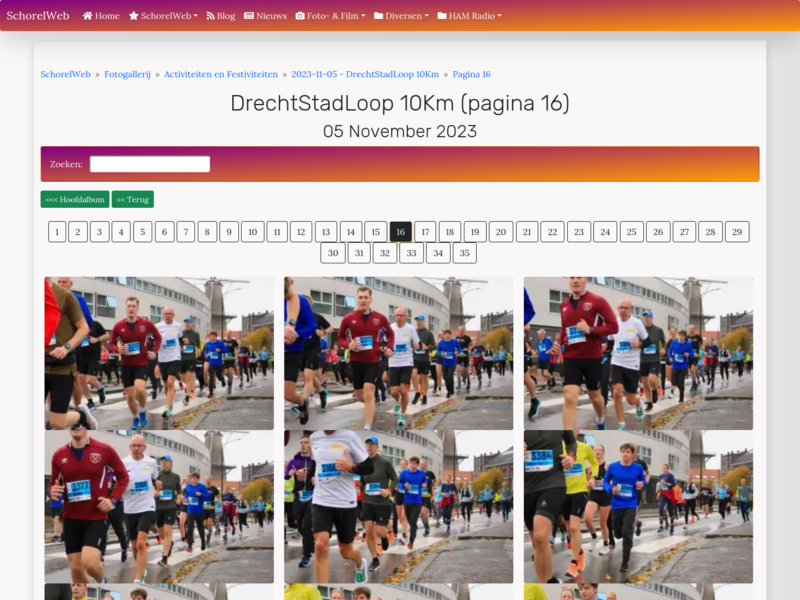The width and height of the screenshot is (800, 600).
Task: Click the newspaper icon beside Nieuws
Action: pos(249,16)
